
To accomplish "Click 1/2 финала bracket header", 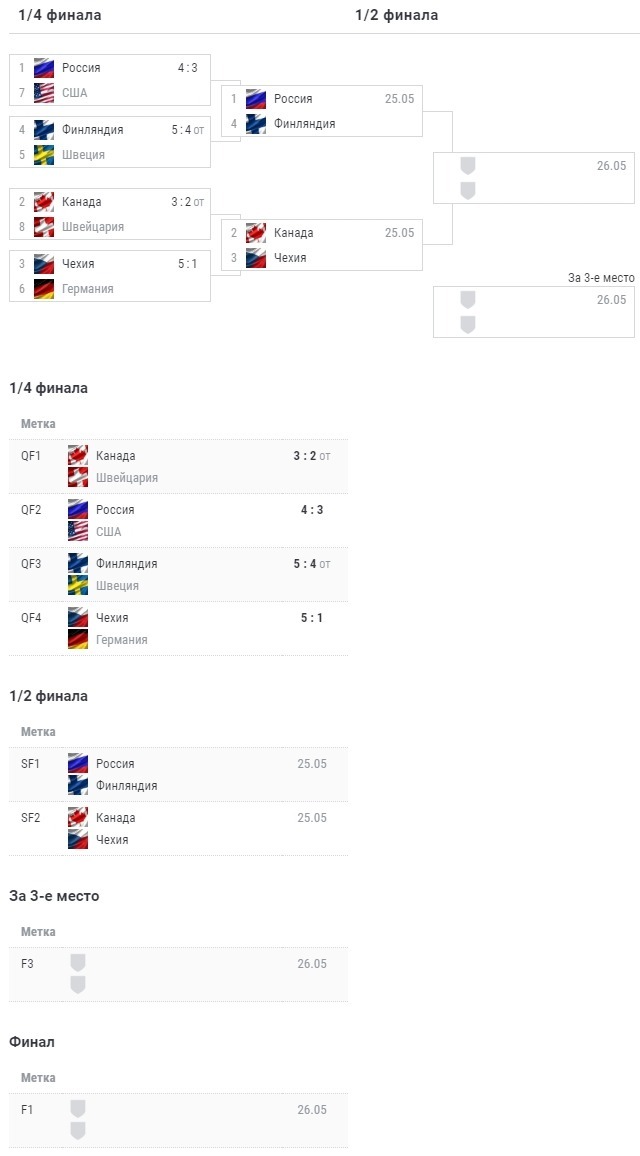I will point(397,15).
